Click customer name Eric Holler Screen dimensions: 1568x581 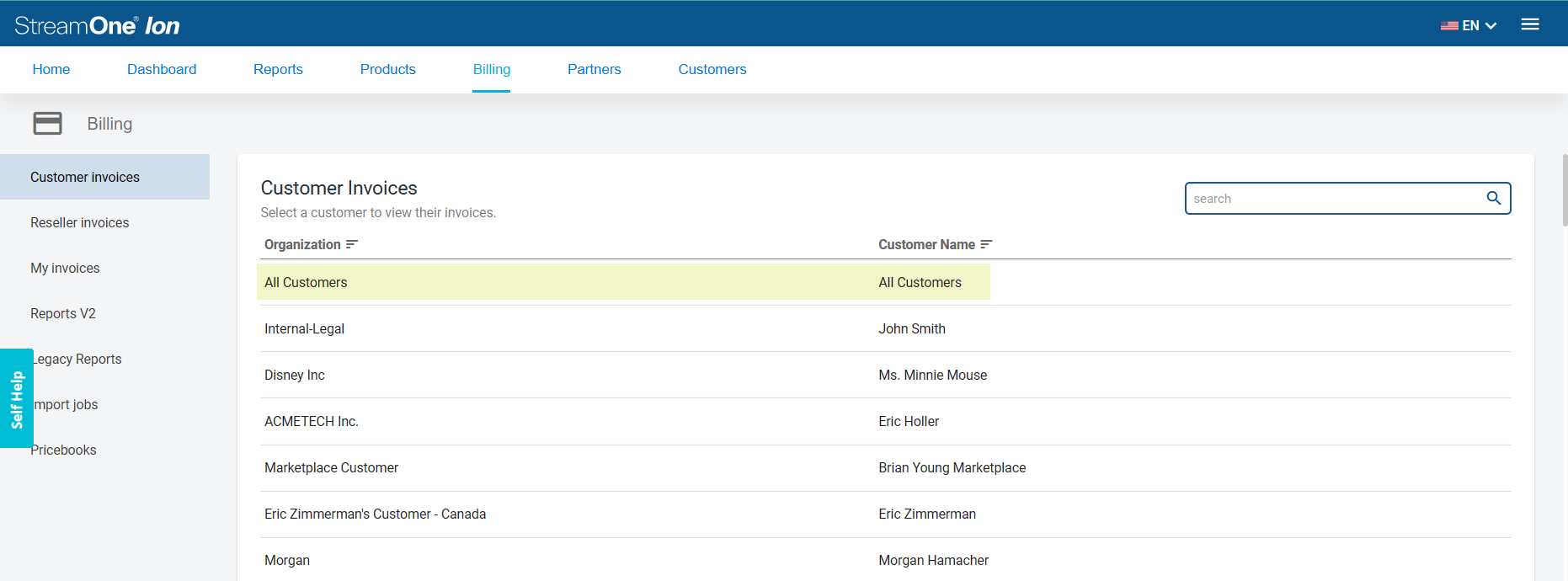tap(909, 421)
